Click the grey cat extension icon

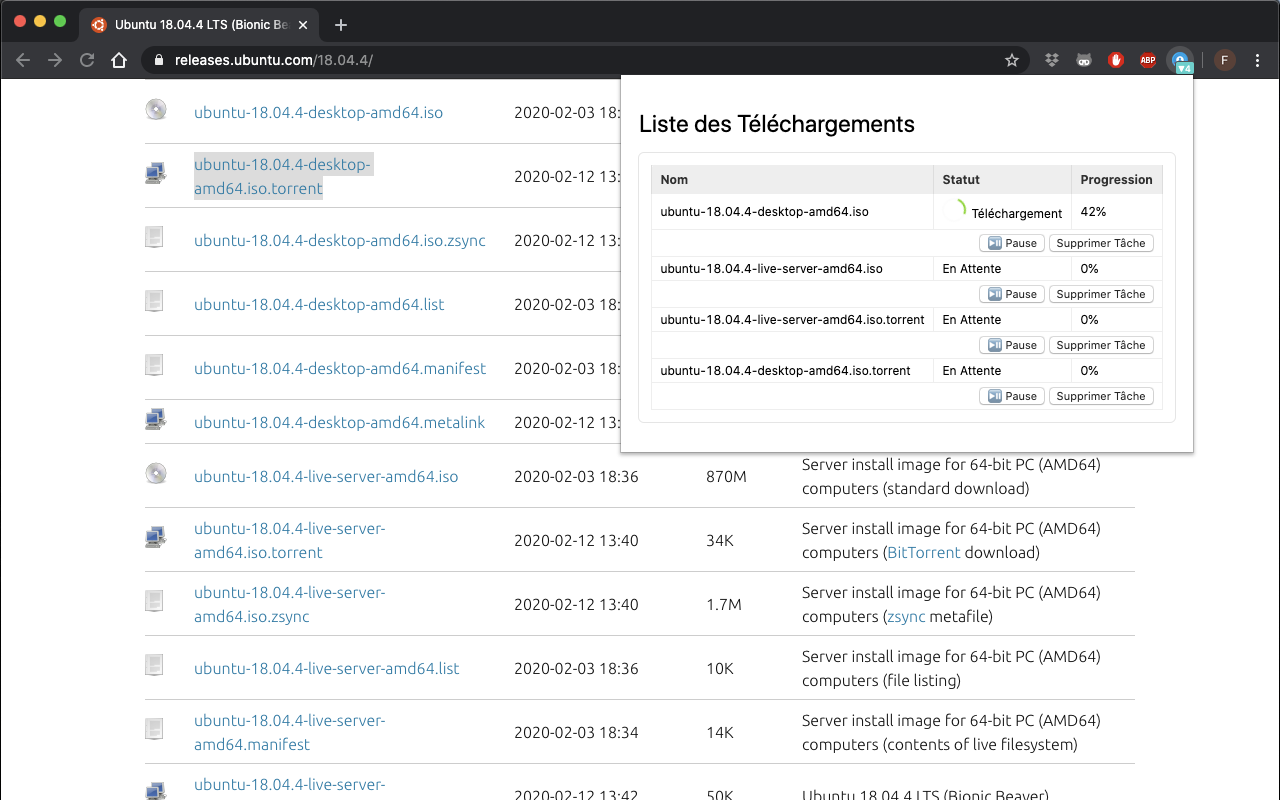[1084, 60]
